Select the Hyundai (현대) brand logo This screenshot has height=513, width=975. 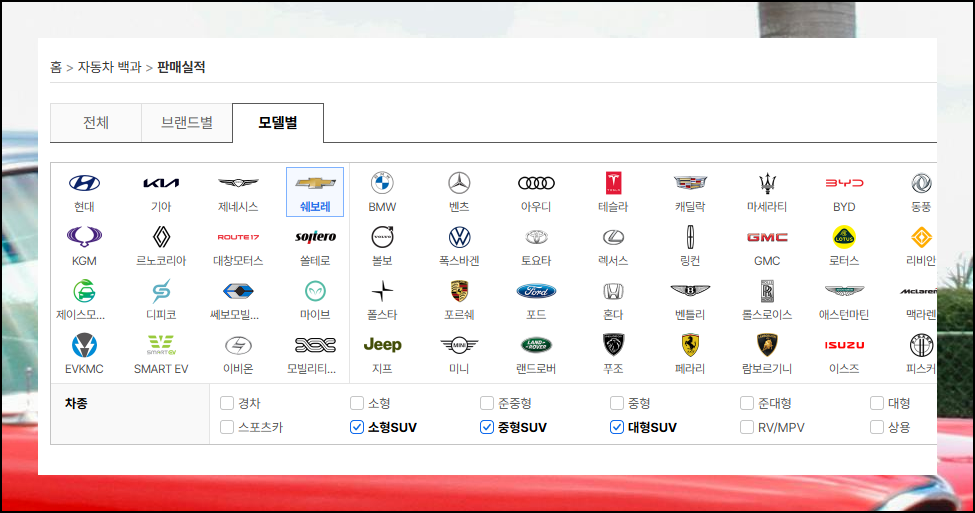(84, 183)
